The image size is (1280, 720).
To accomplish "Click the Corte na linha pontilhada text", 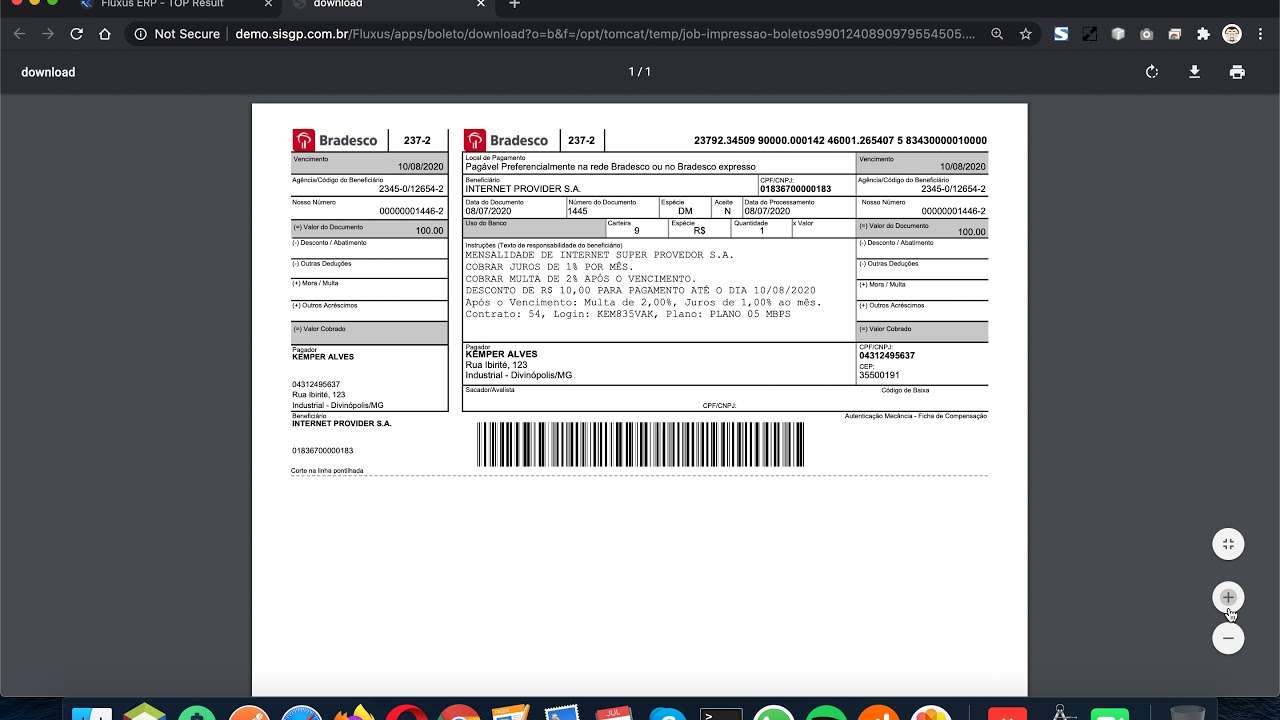I will (x=327, y=470).
